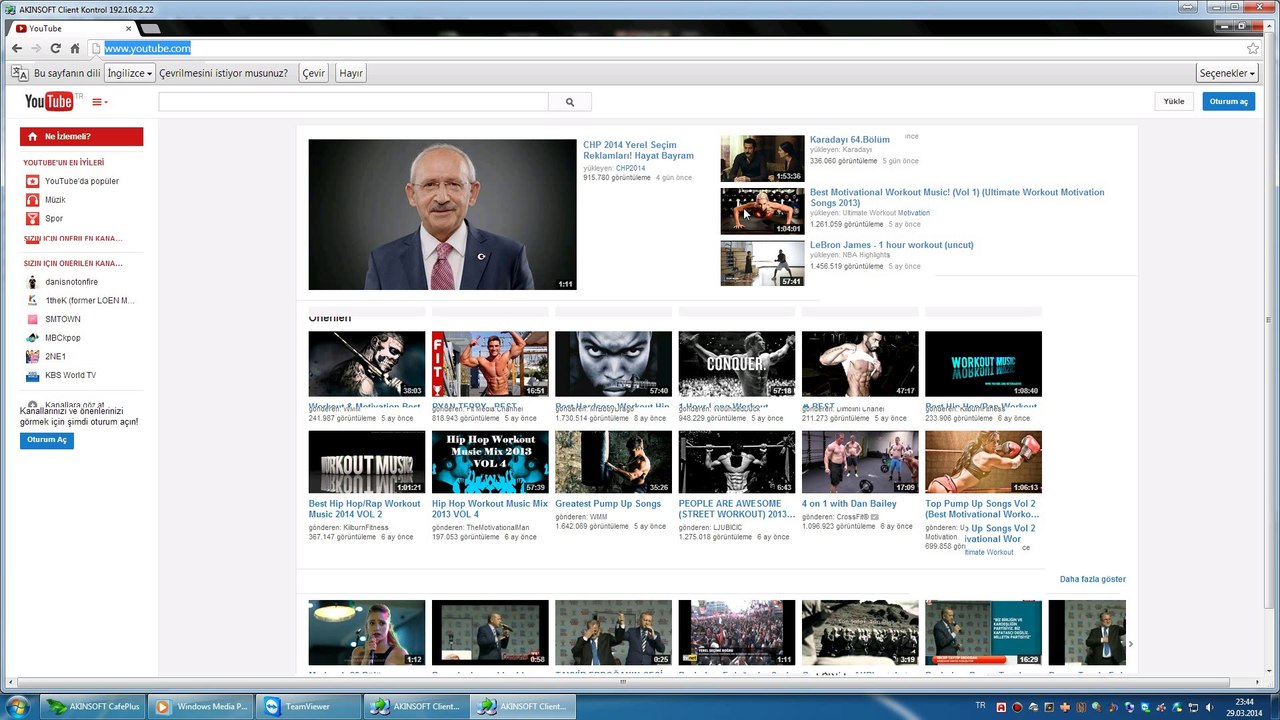The height and width of the screenshot is (720, 1280).
Task: Open the Karadayı 64.Bölüm thumbnail
Action: [762, 158]
